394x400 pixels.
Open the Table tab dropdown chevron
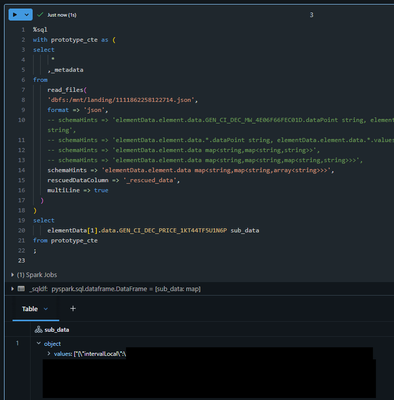tap(46, 309)
